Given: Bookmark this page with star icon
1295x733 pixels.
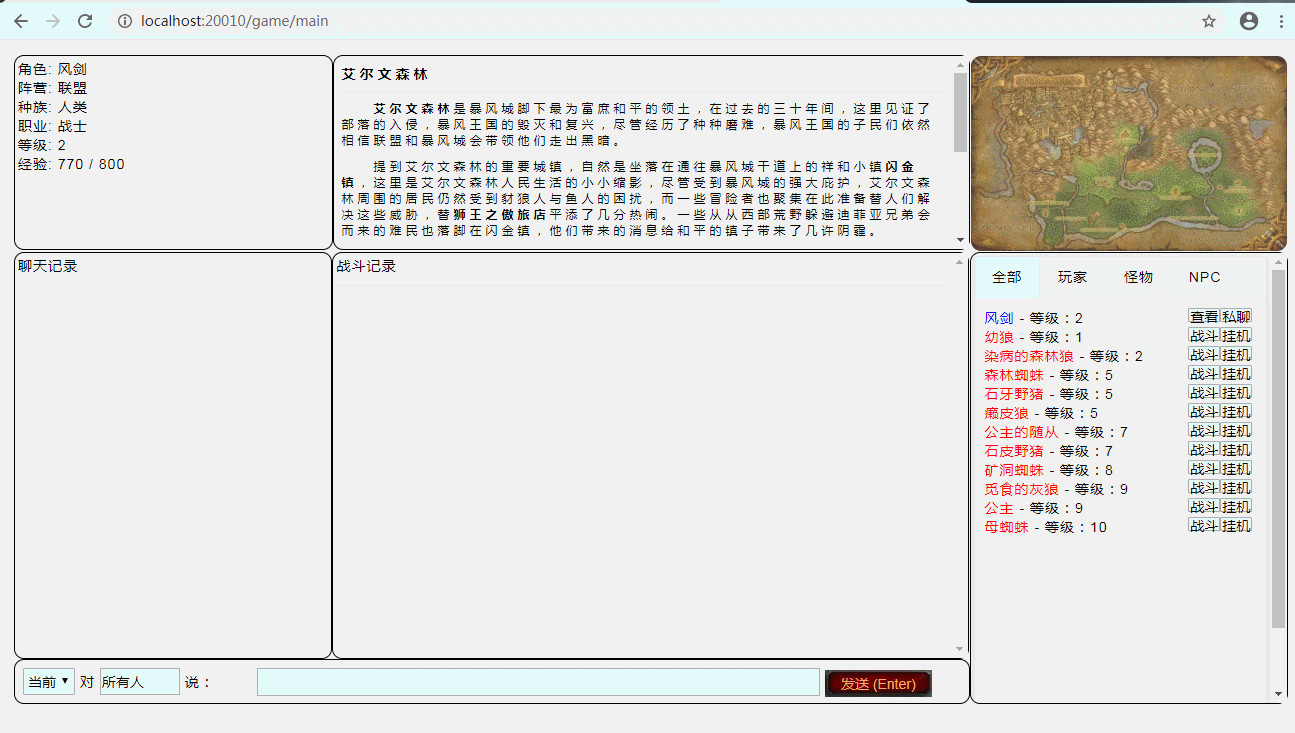Looking at the screenshot, I should coord(1209,21).
